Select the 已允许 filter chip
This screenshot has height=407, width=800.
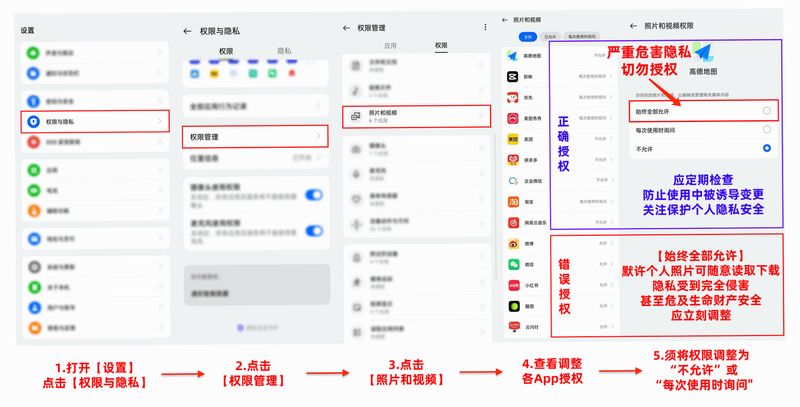pos(550,37)
